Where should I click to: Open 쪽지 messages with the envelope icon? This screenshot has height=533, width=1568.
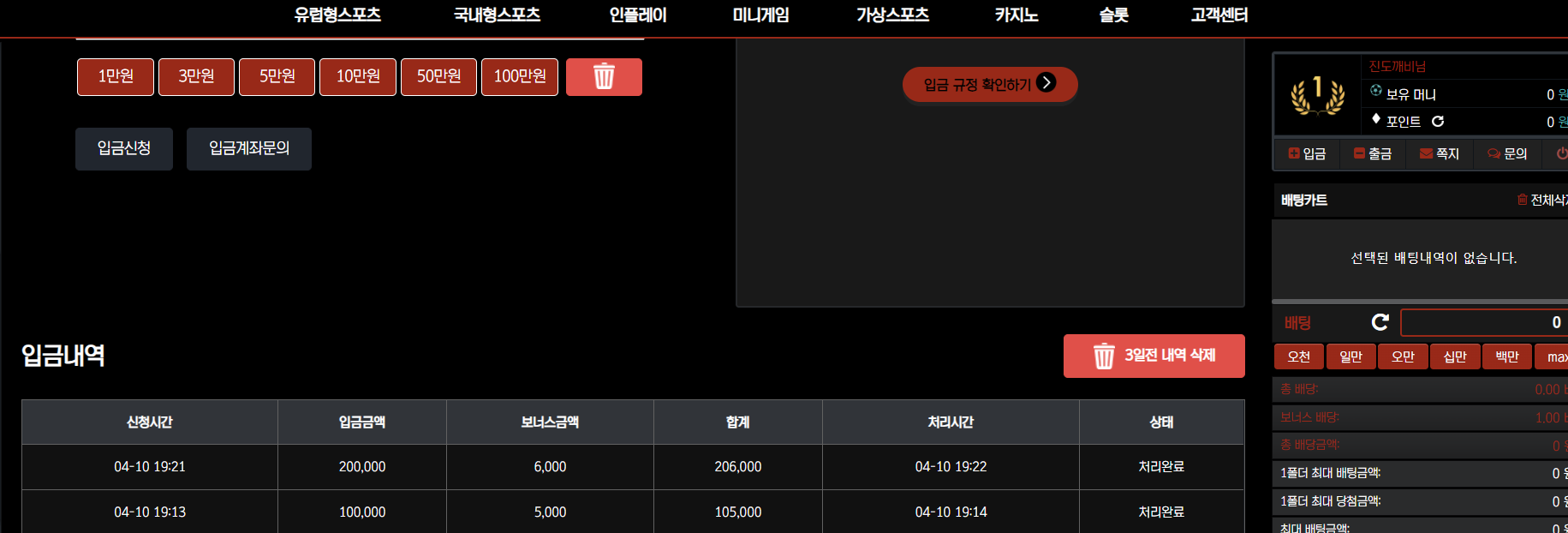[x=1426, y=153]
